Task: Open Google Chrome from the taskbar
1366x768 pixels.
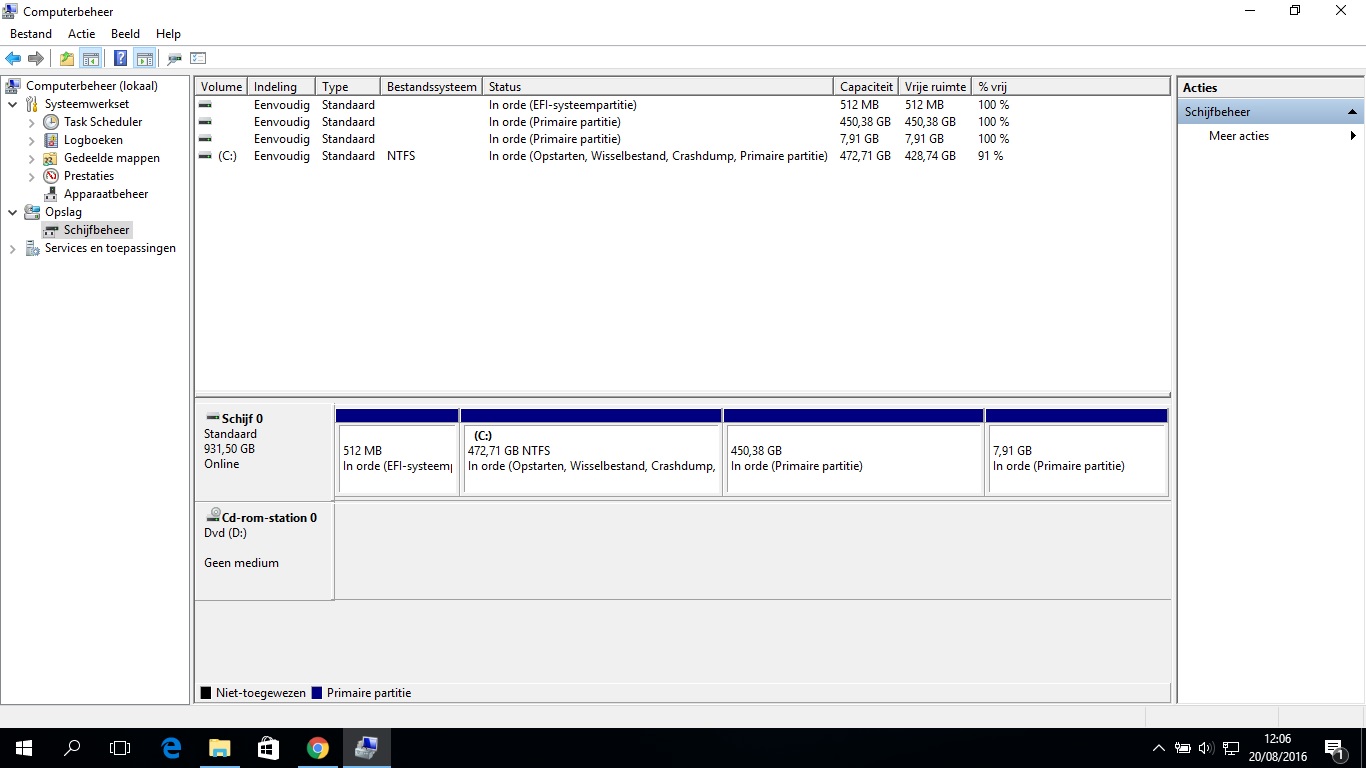Action: (318, 748)
